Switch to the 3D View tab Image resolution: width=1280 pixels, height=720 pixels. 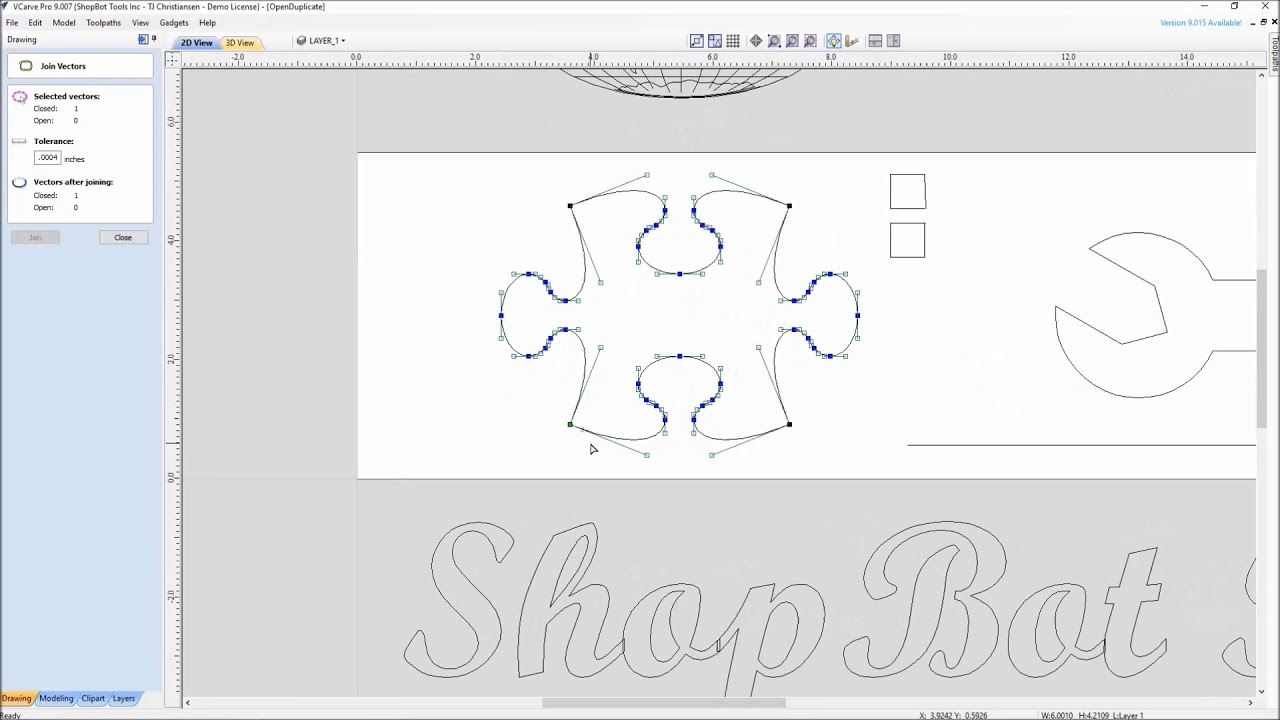coord(240,42)
